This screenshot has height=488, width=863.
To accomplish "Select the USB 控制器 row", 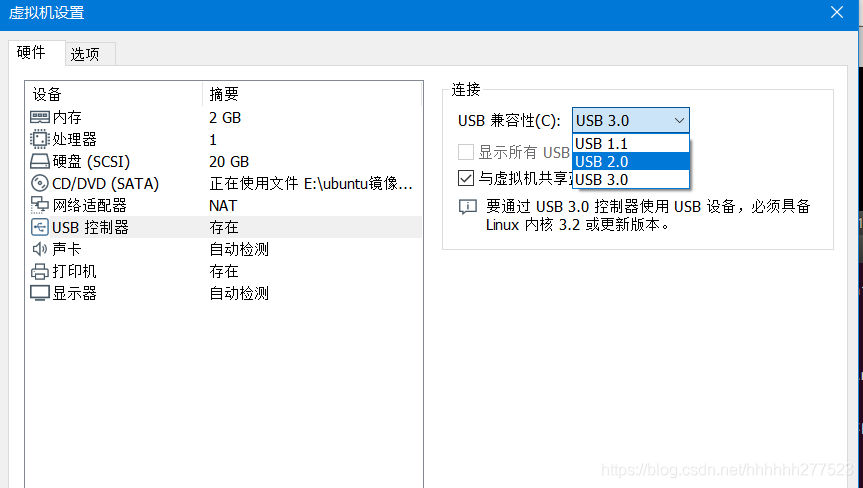I will tap(224, 227).
